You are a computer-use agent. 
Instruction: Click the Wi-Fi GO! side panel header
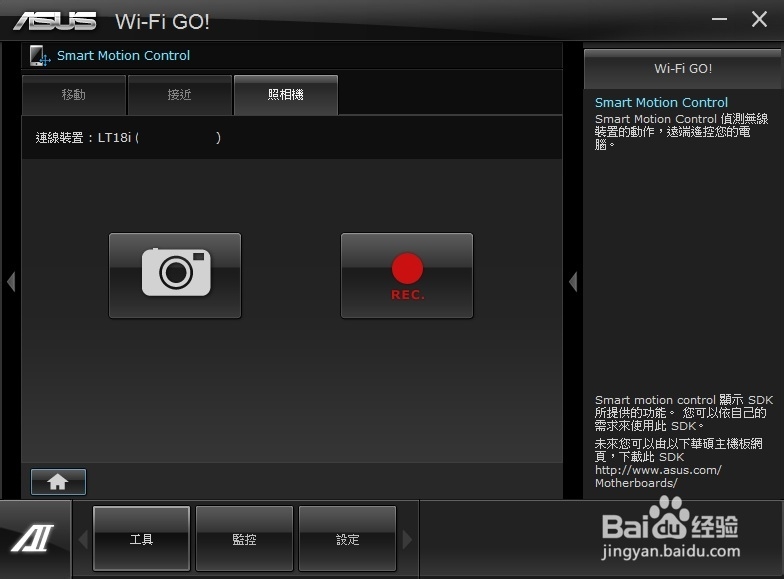pos(683,68)
